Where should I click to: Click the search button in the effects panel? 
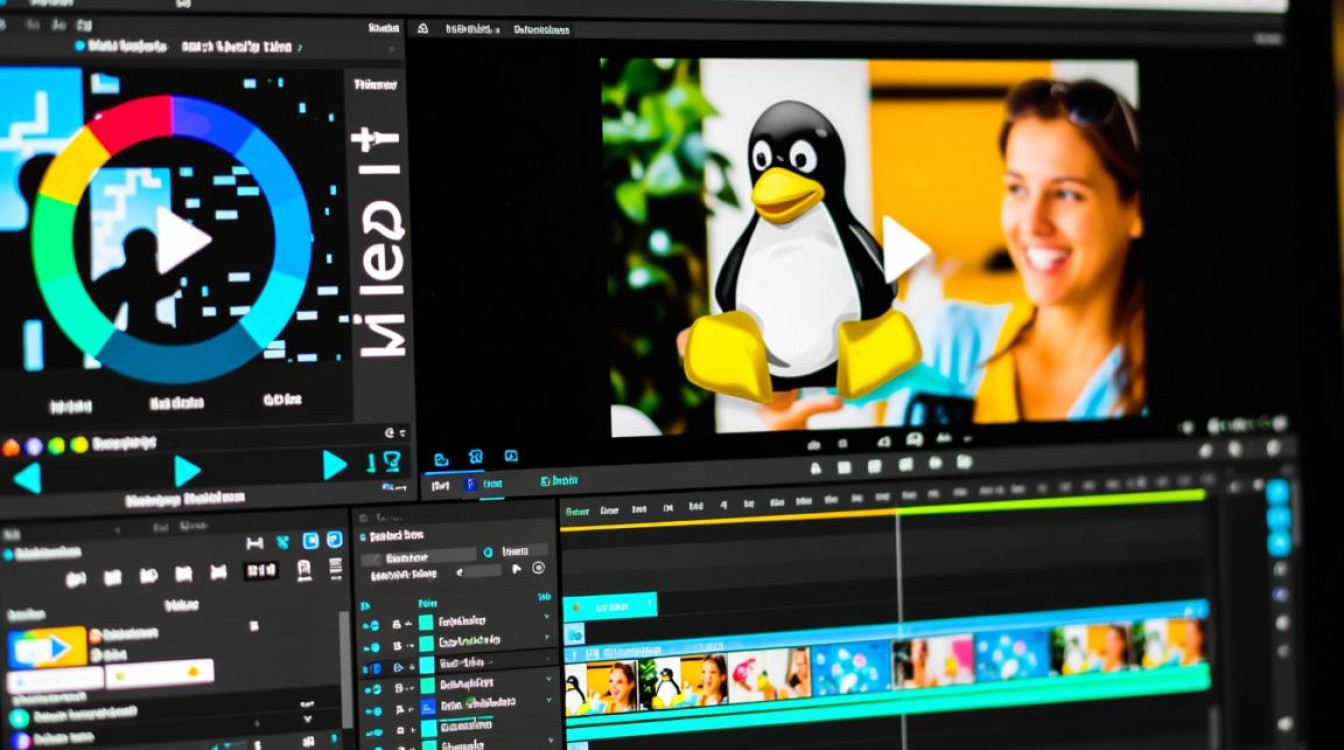coord(488,551)
